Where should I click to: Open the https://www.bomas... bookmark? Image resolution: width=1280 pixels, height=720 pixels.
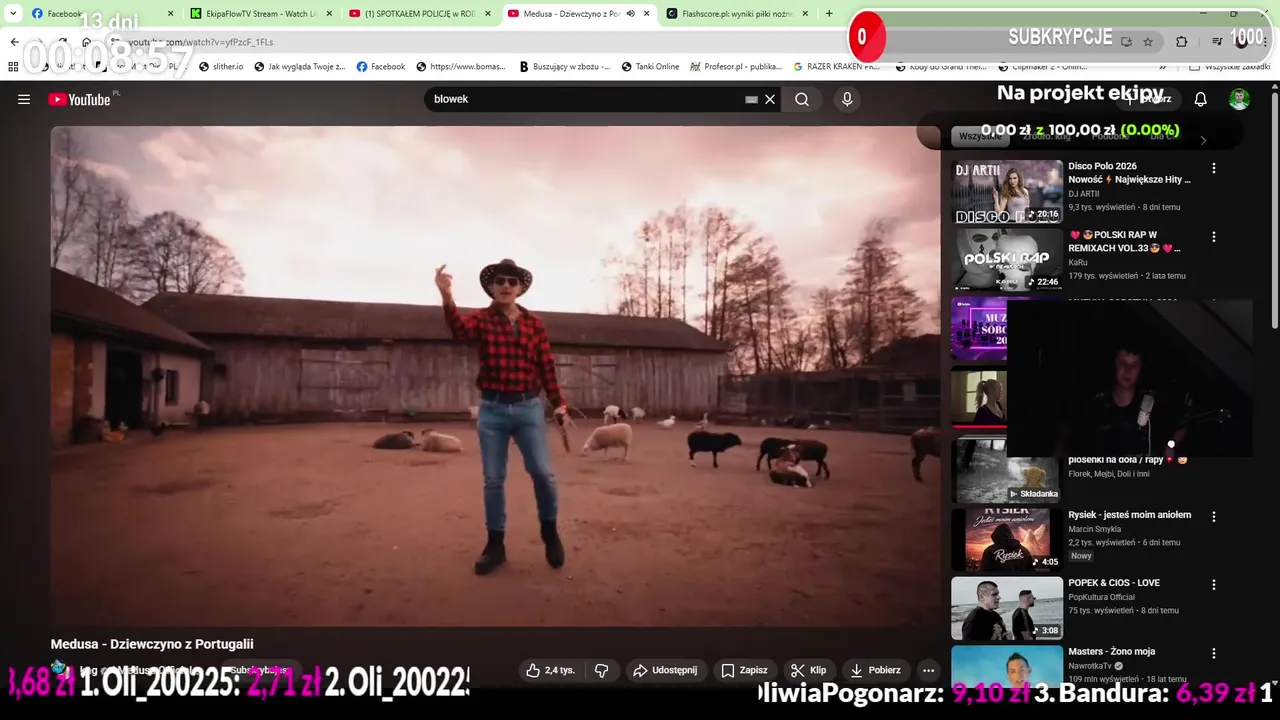click(x=460, y=67)
